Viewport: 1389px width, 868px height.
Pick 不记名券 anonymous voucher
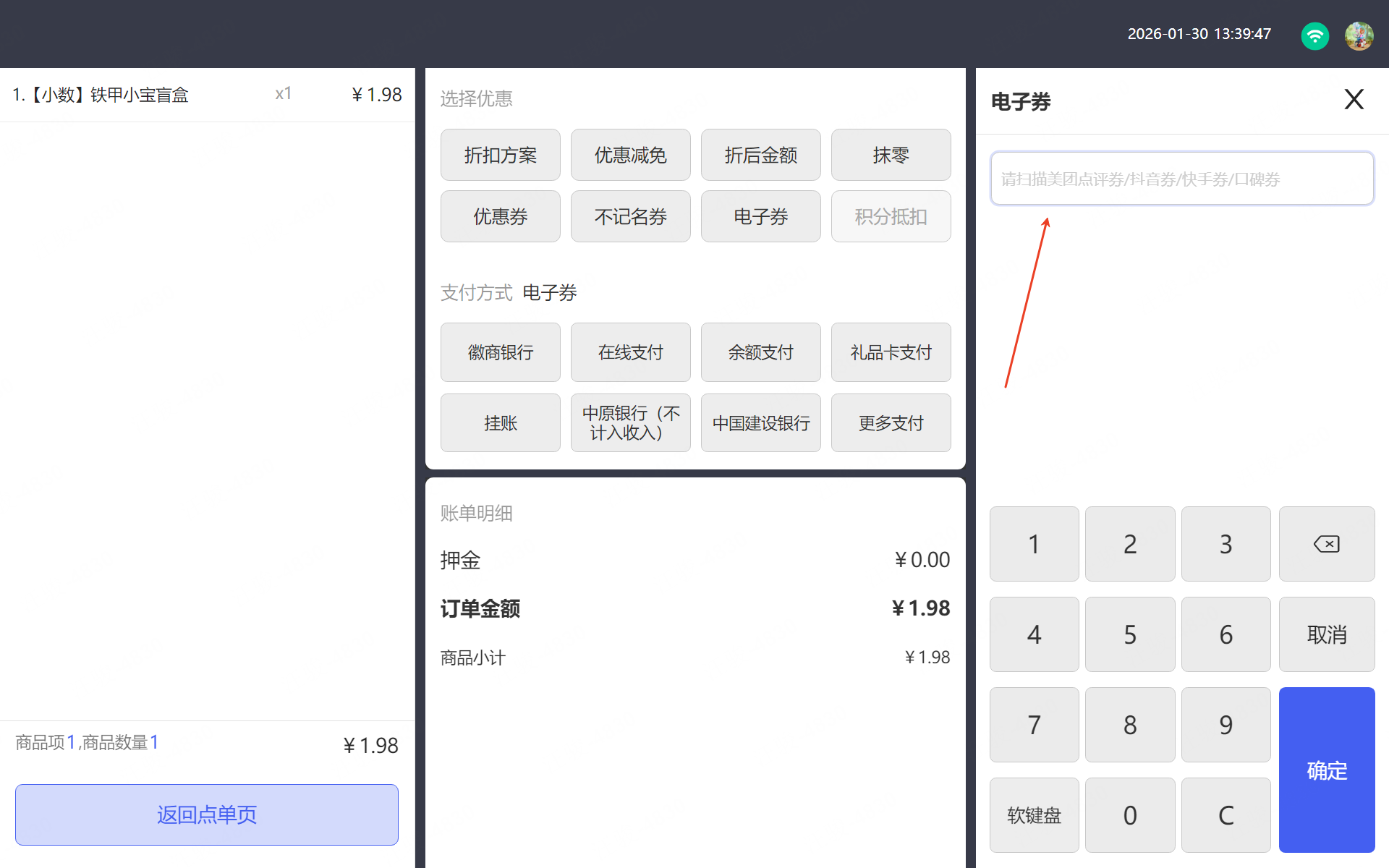[x=630, y=216]
